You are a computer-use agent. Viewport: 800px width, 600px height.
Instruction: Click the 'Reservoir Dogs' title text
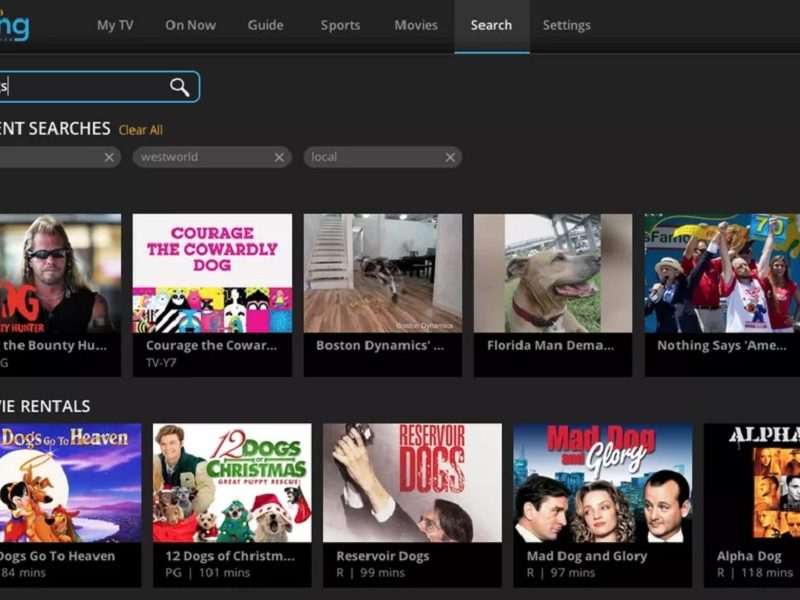click(x=383, y=556)
